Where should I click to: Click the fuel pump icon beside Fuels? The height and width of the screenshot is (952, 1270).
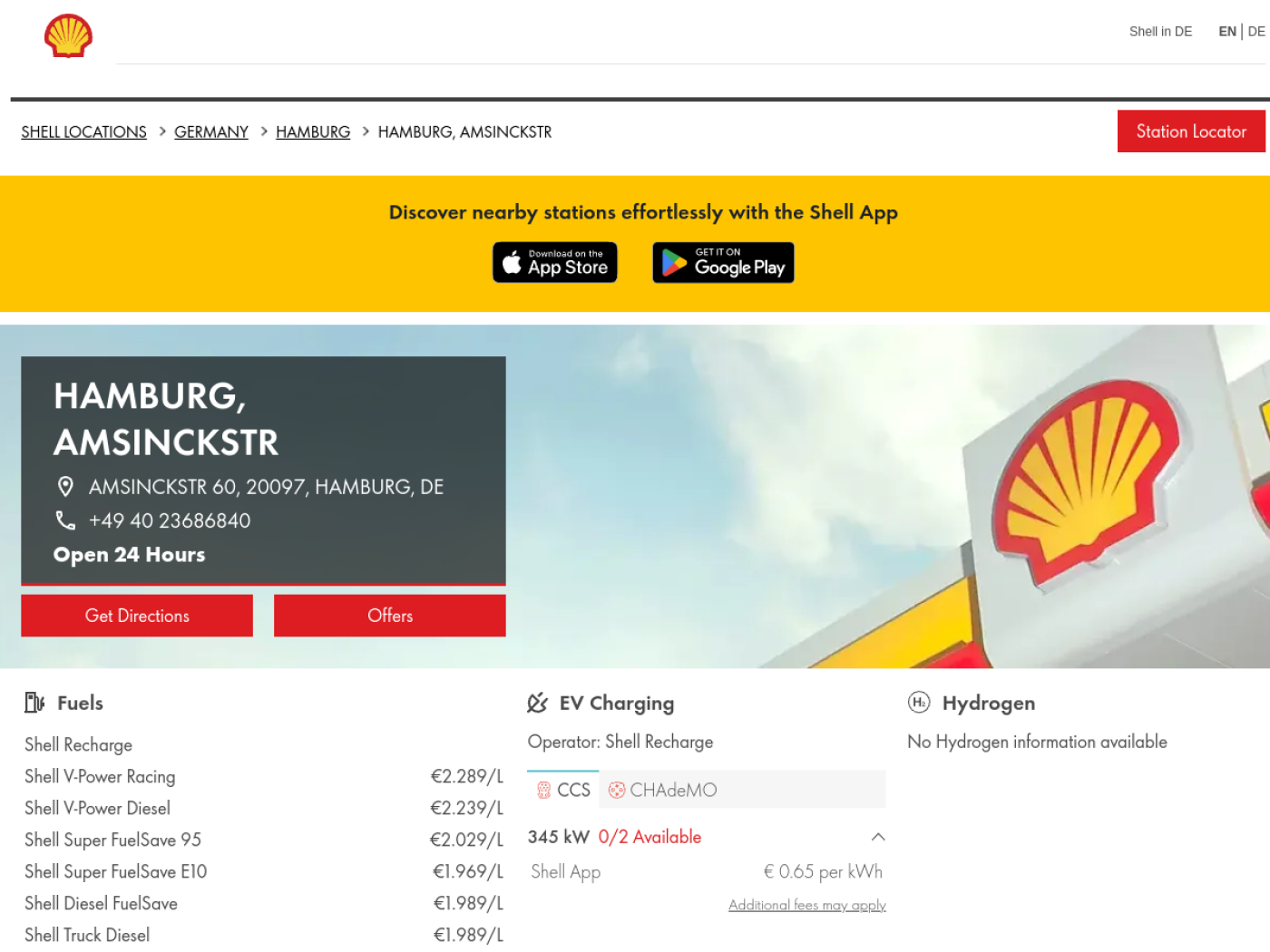pyautogui.click(x=34, y=703)
